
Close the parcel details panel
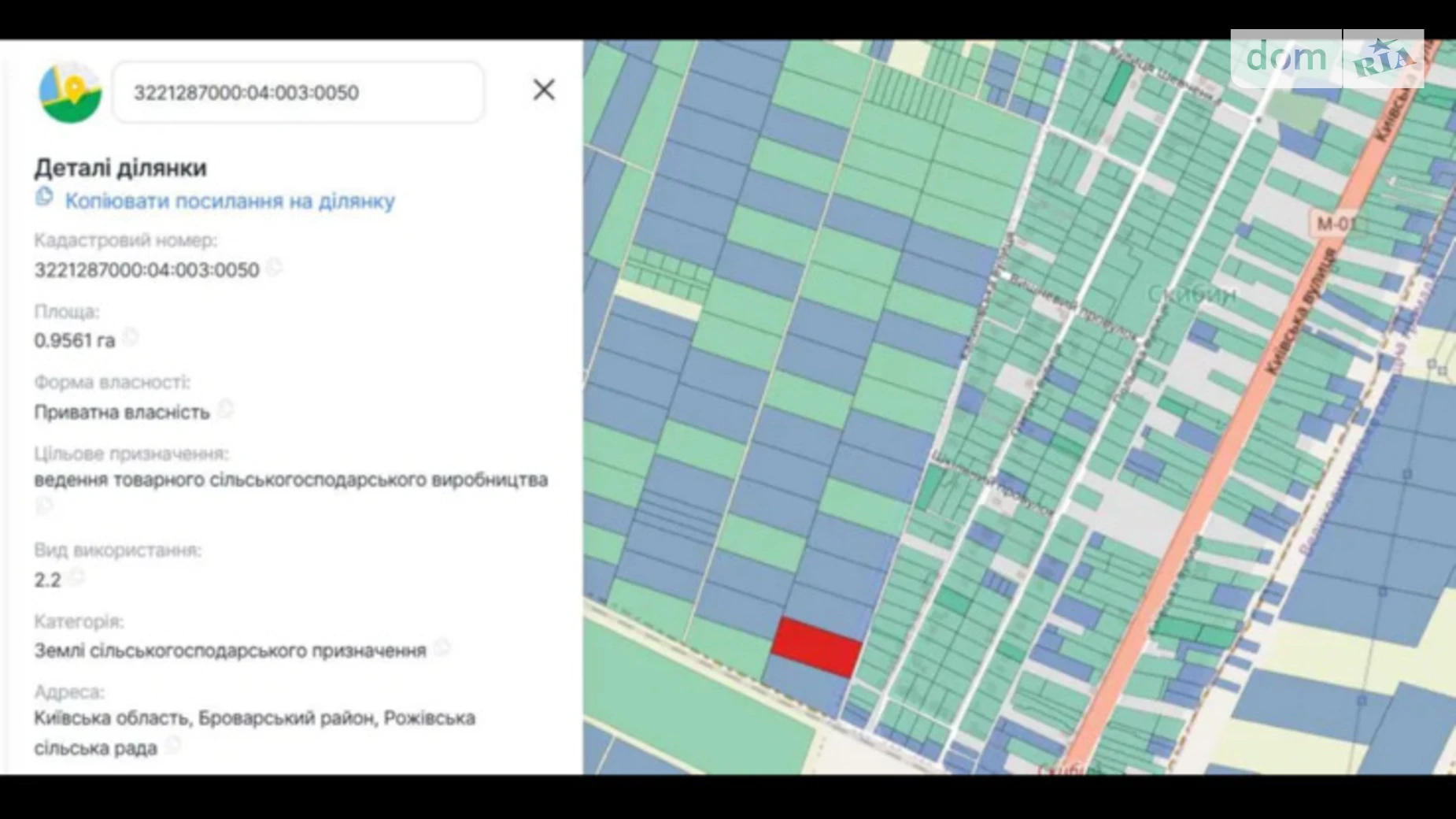click(544, 90)
